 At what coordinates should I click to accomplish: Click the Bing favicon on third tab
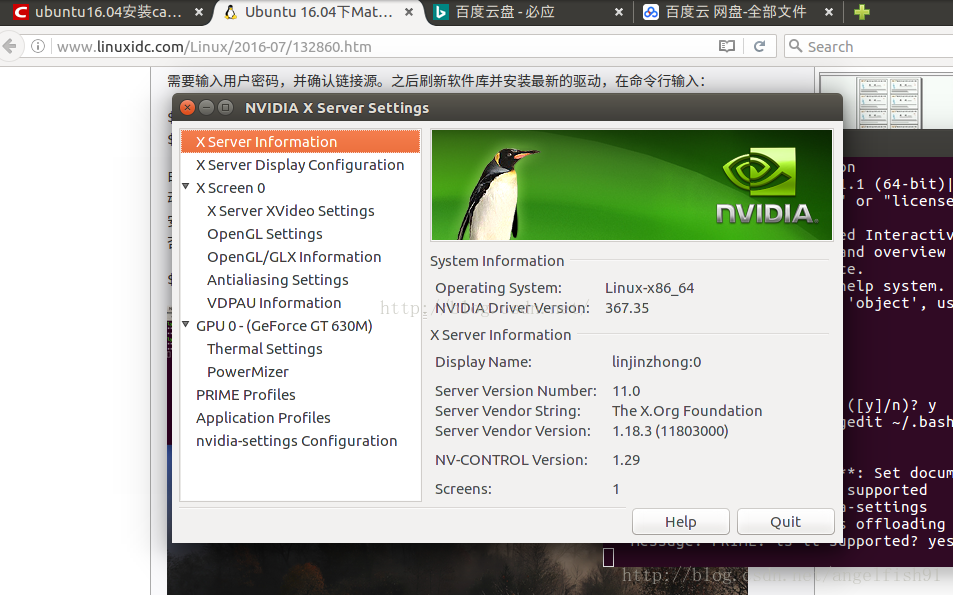point(441,12)
